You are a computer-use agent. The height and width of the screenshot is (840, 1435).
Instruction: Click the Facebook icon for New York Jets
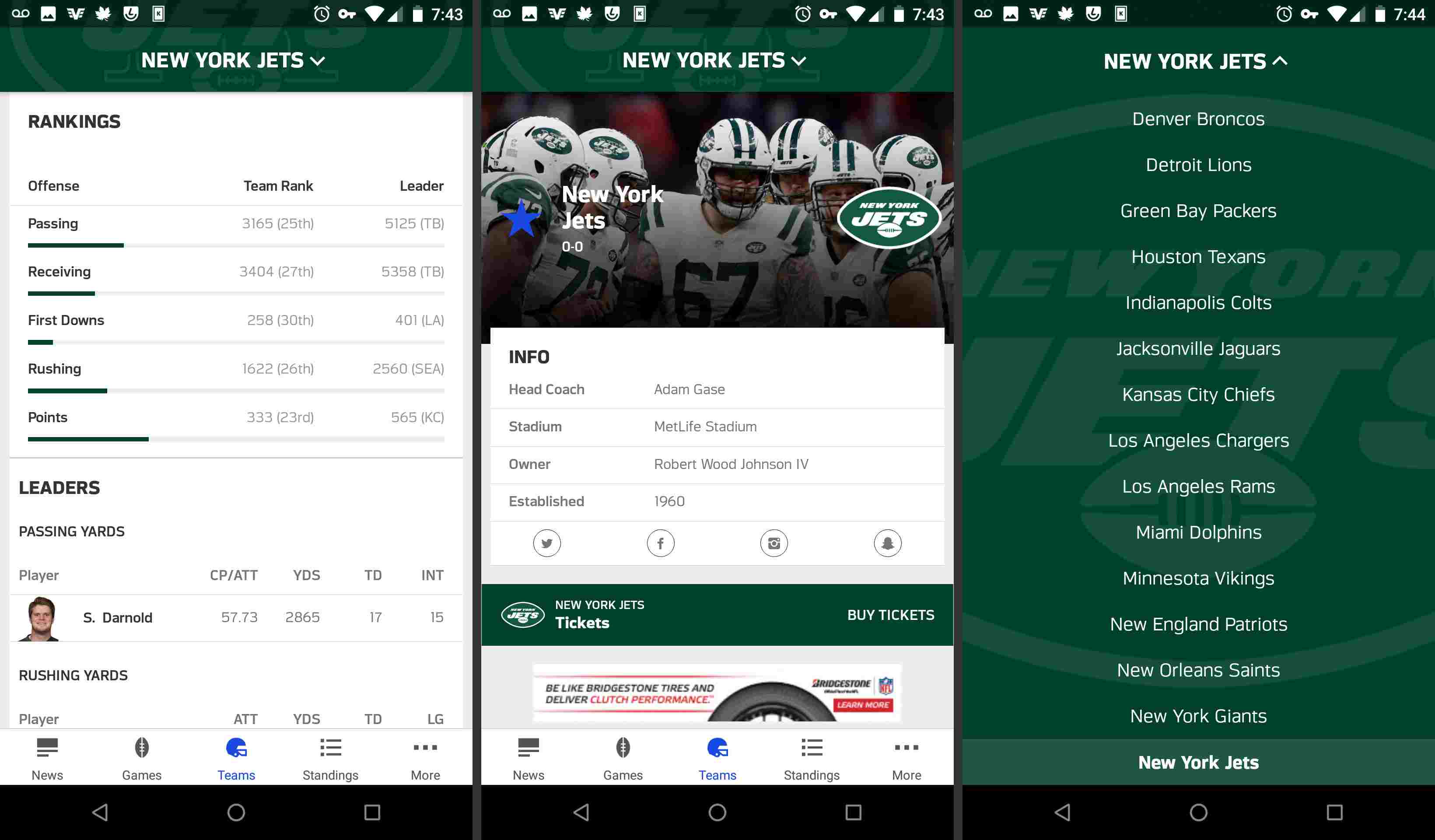(660, 543)
